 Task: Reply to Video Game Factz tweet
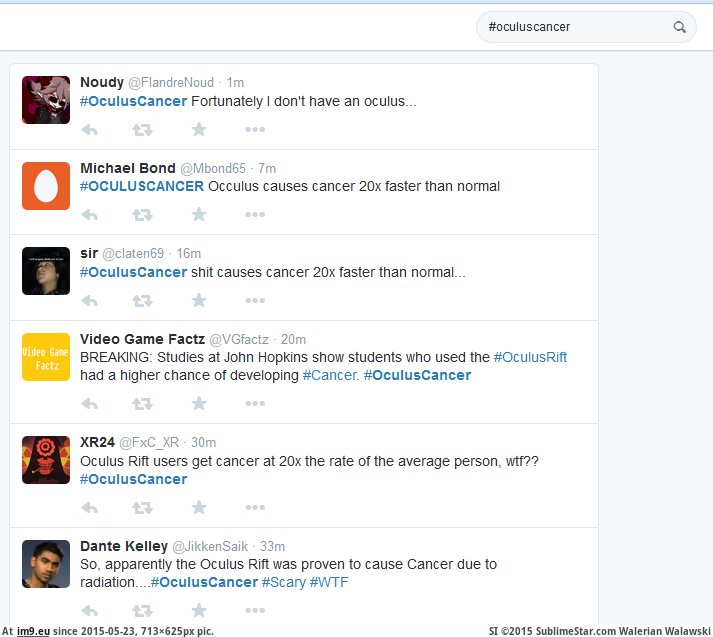90,404
